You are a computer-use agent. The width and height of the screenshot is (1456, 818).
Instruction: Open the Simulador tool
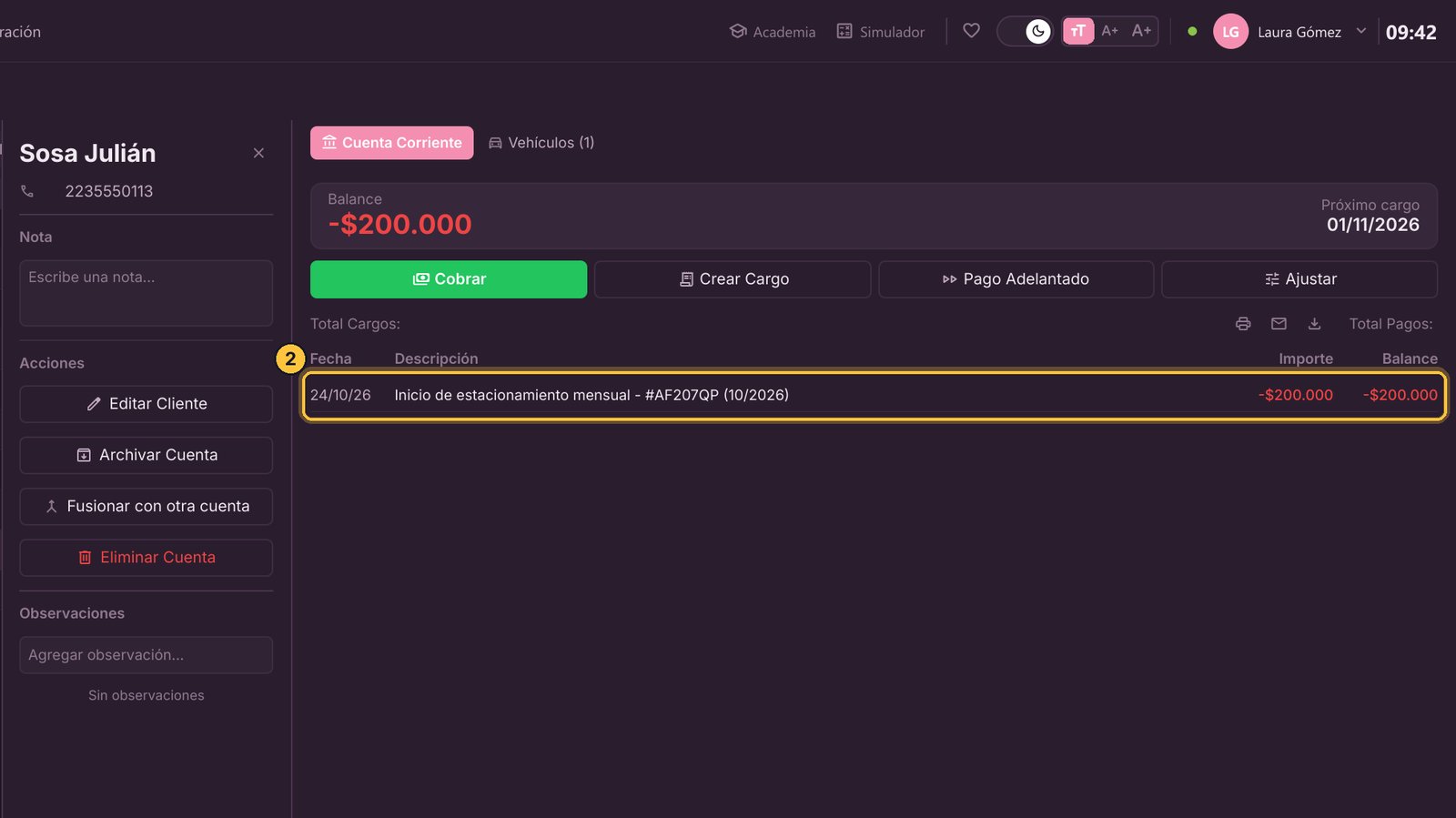[x=880, y=32]
